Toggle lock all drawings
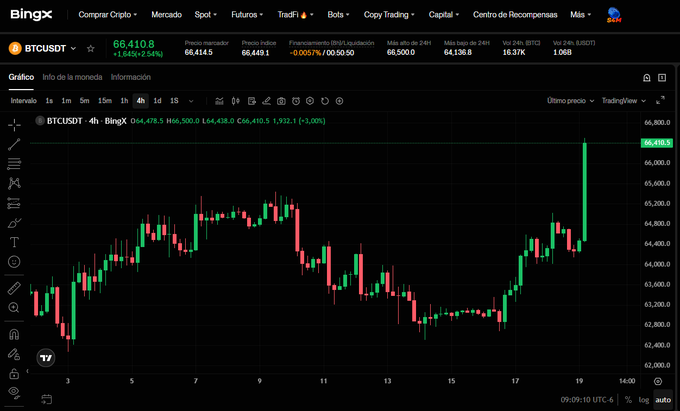 14,373
